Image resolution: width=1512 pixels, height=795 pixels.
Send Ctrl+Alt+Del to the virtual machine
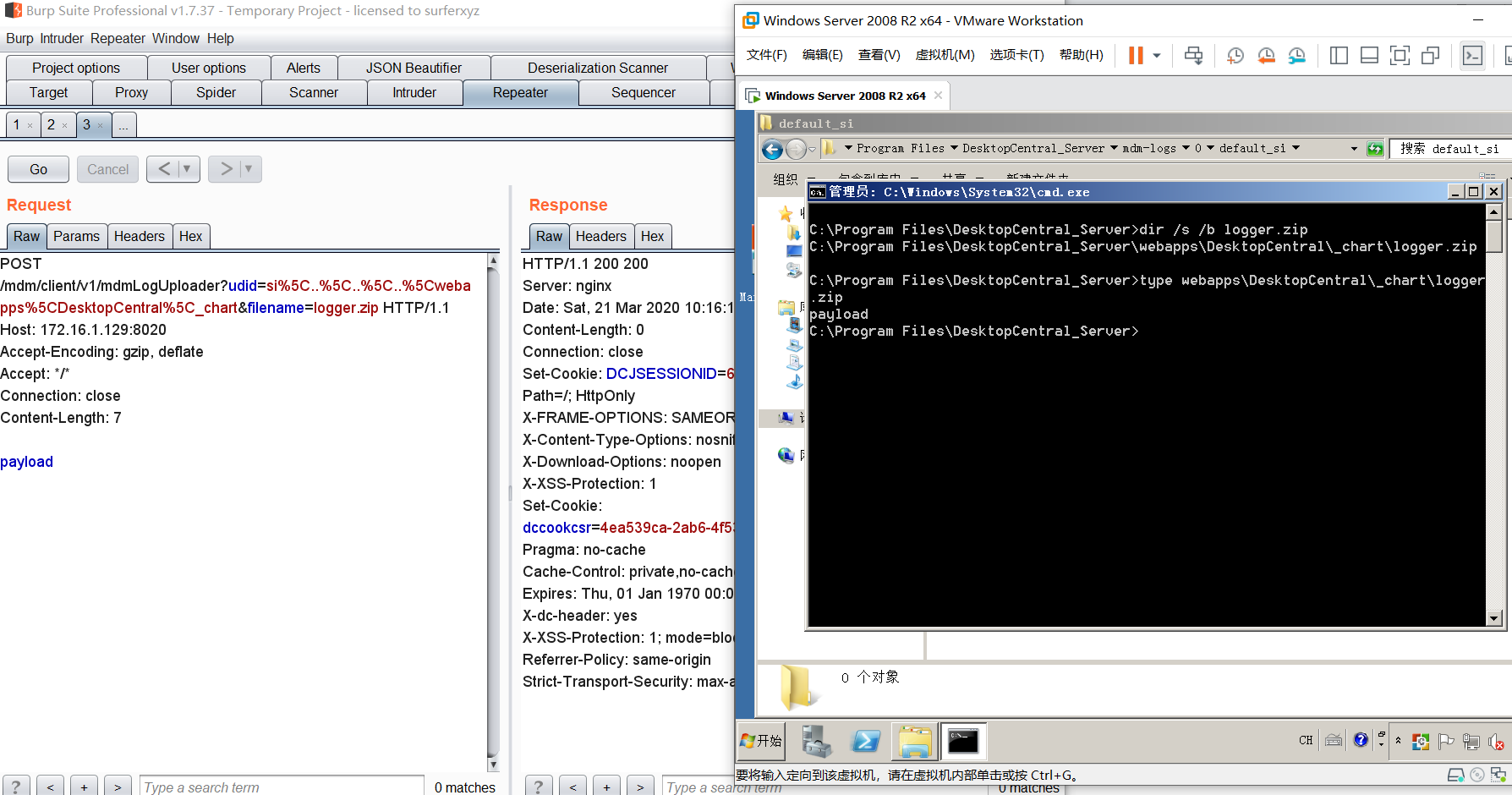click(1193, 56)
